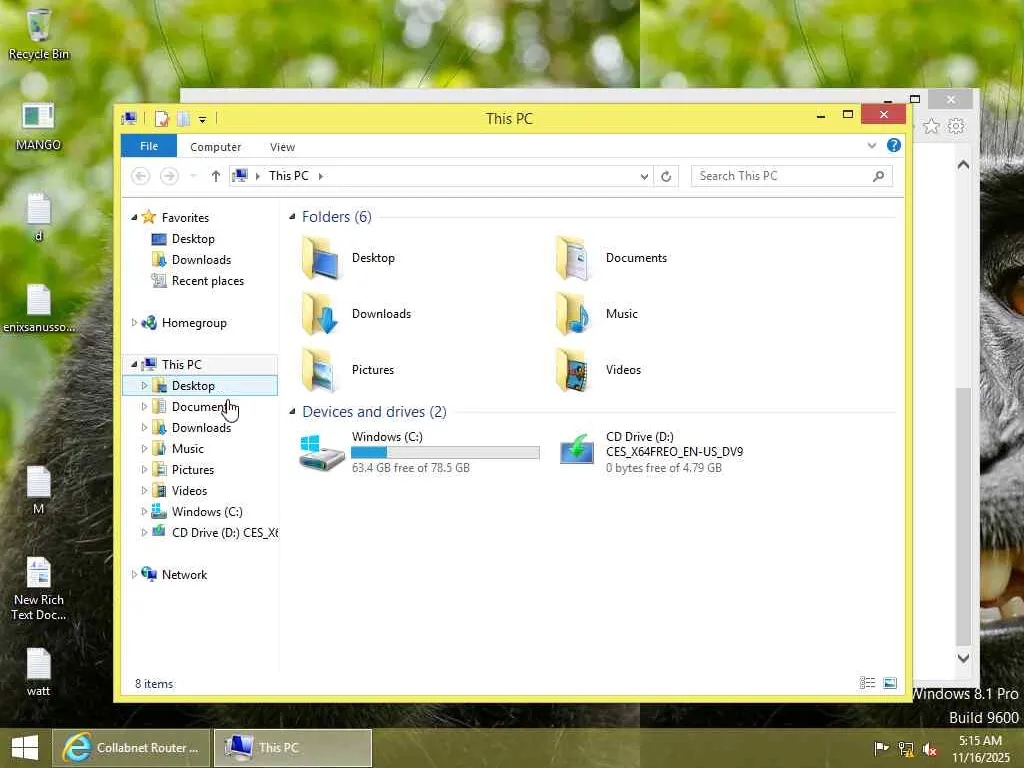Select Windows (C:) in navigation tree
The image size is (1024, 768).
click(x=206, y=511)
